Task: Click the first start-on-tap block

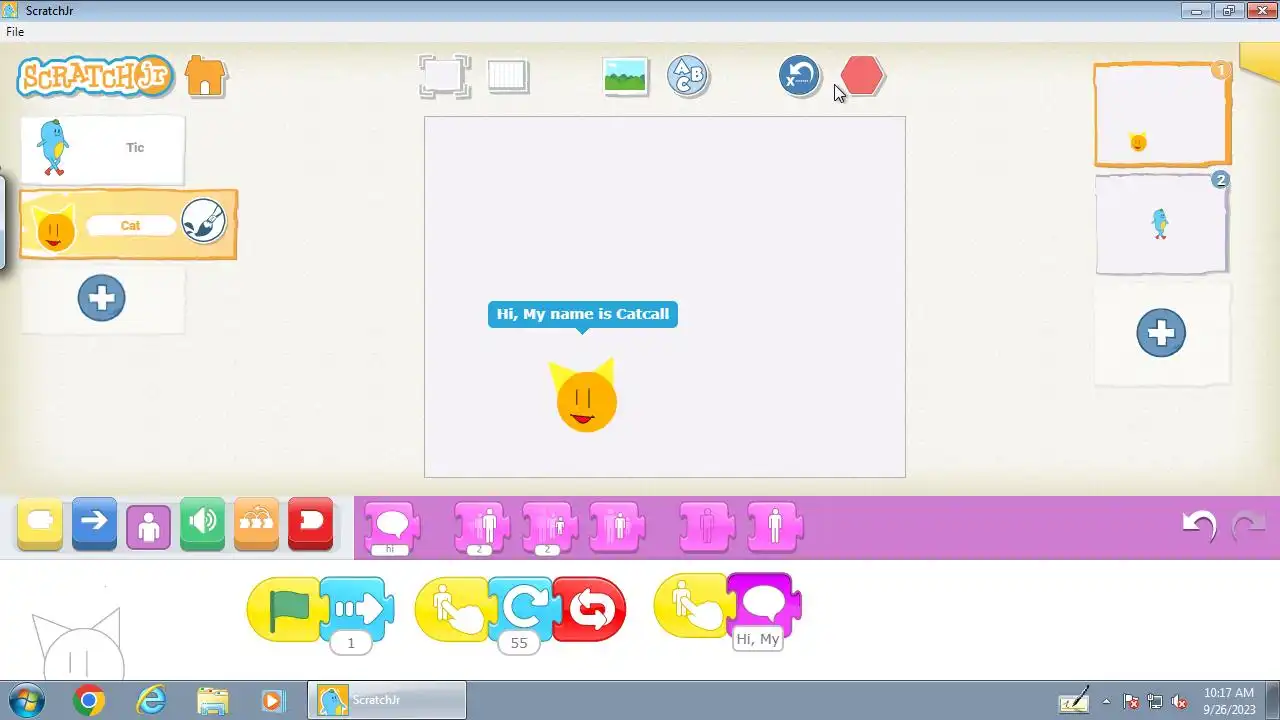Action: (x=452, y=608)
